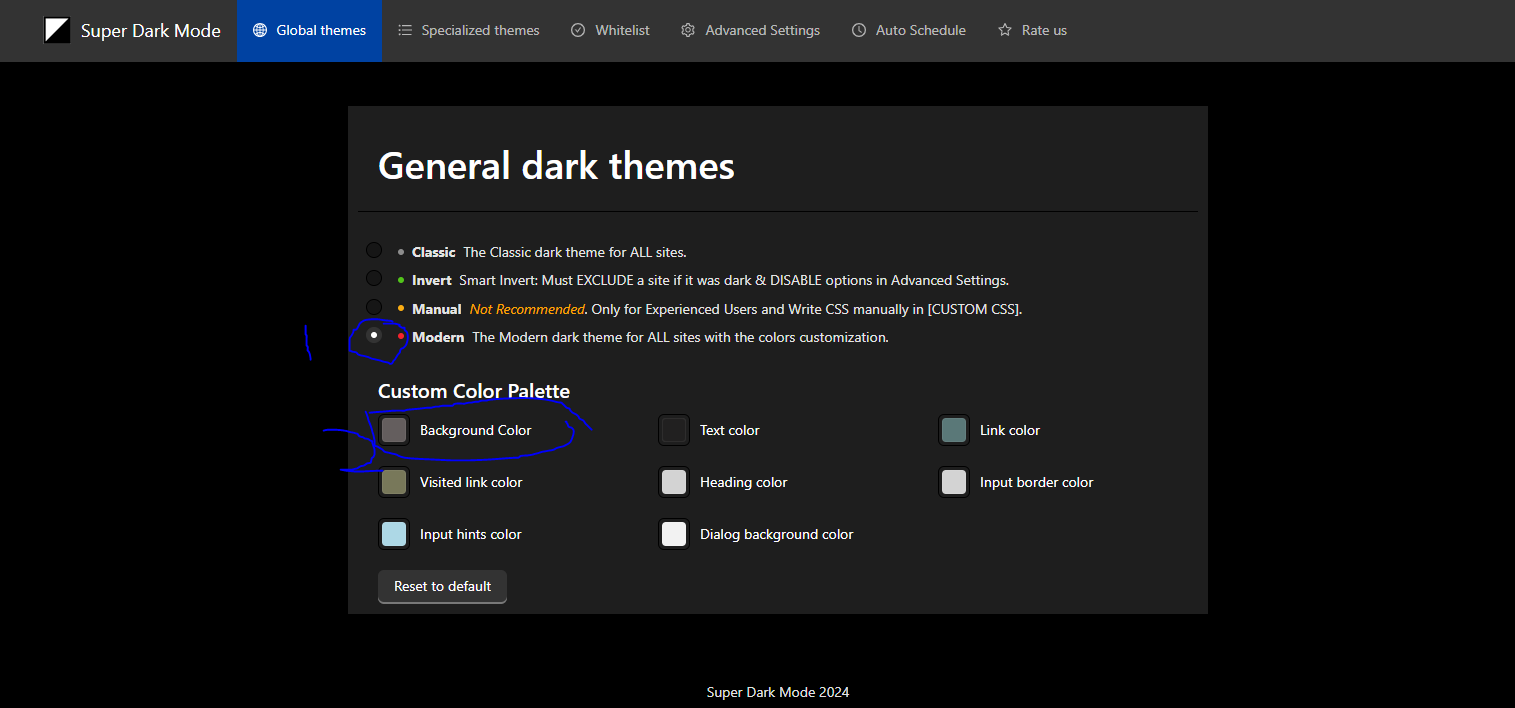The image size is (1515, 708).
Task: Click the Super Dark Mode logo icon
Action: coord(57,30)
